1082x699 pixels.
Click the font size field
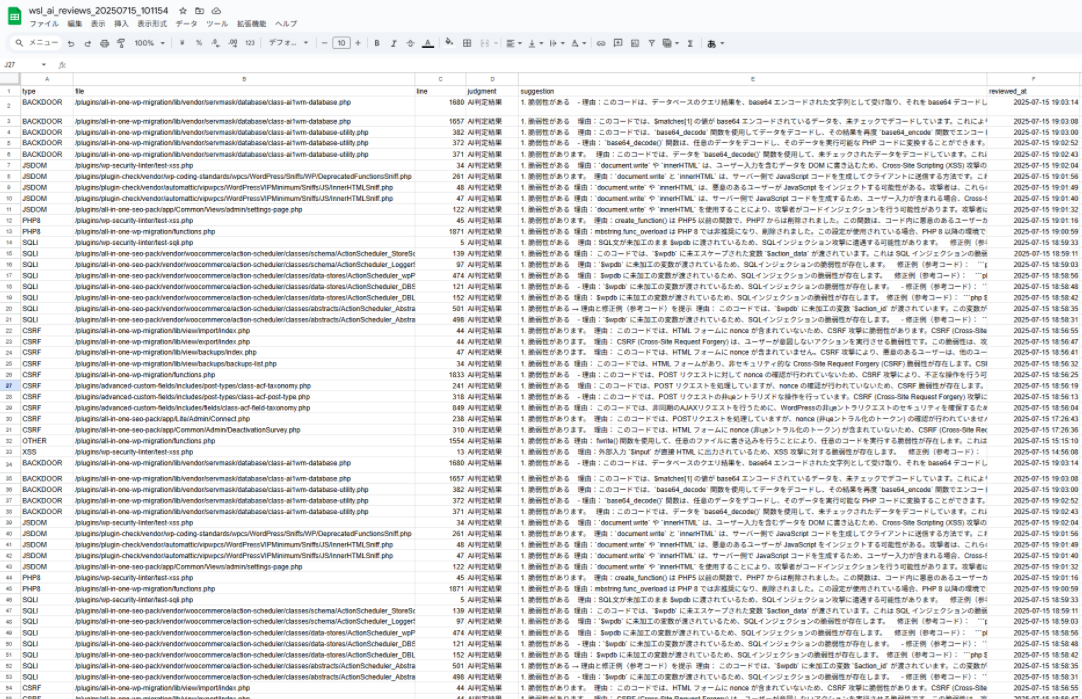341,43
